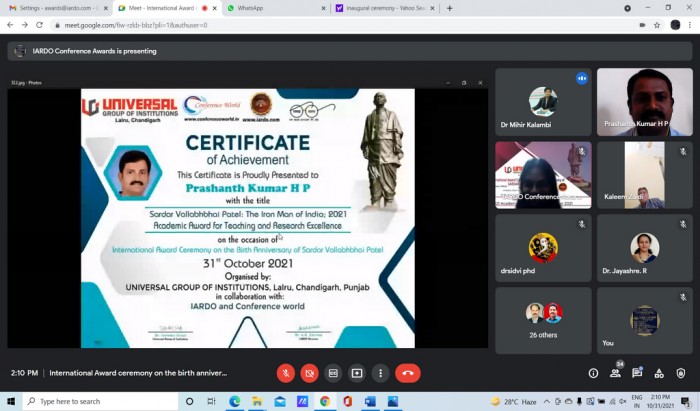Show everyone participants panel icon

pyautogui.click(x=615, y=373)
